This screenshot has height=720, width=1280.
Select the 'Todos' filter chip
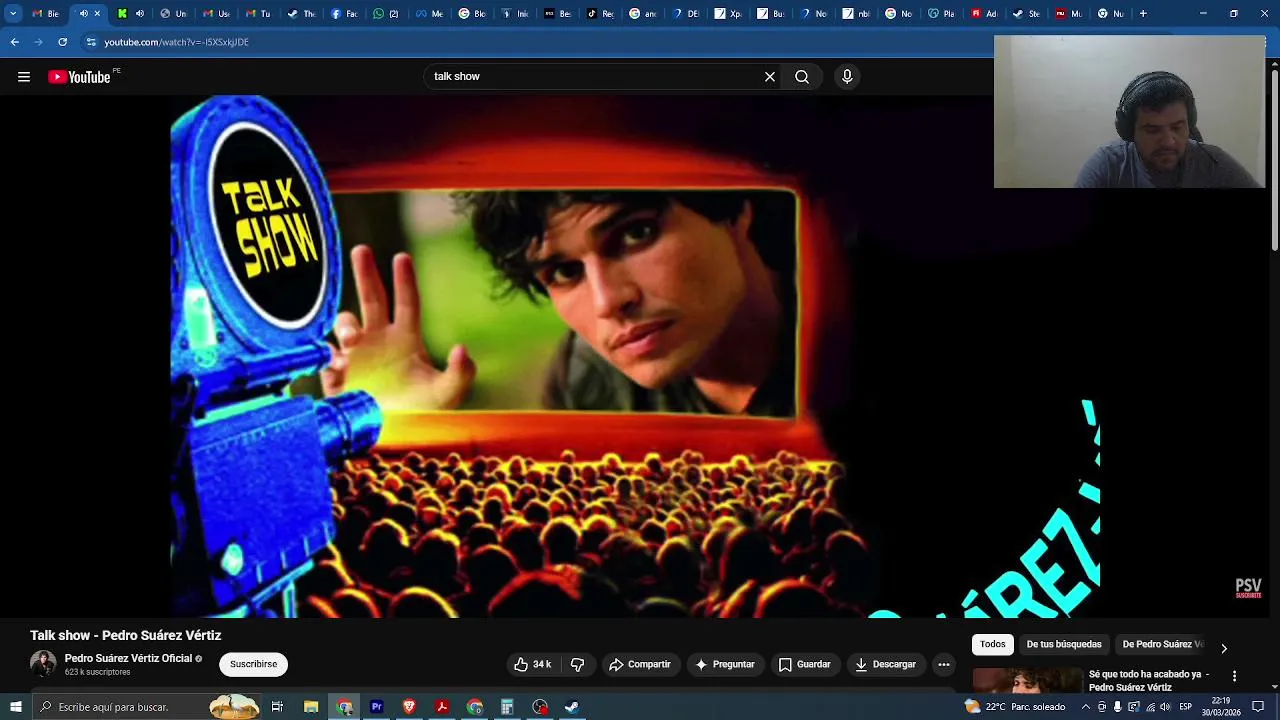point(993,645)
